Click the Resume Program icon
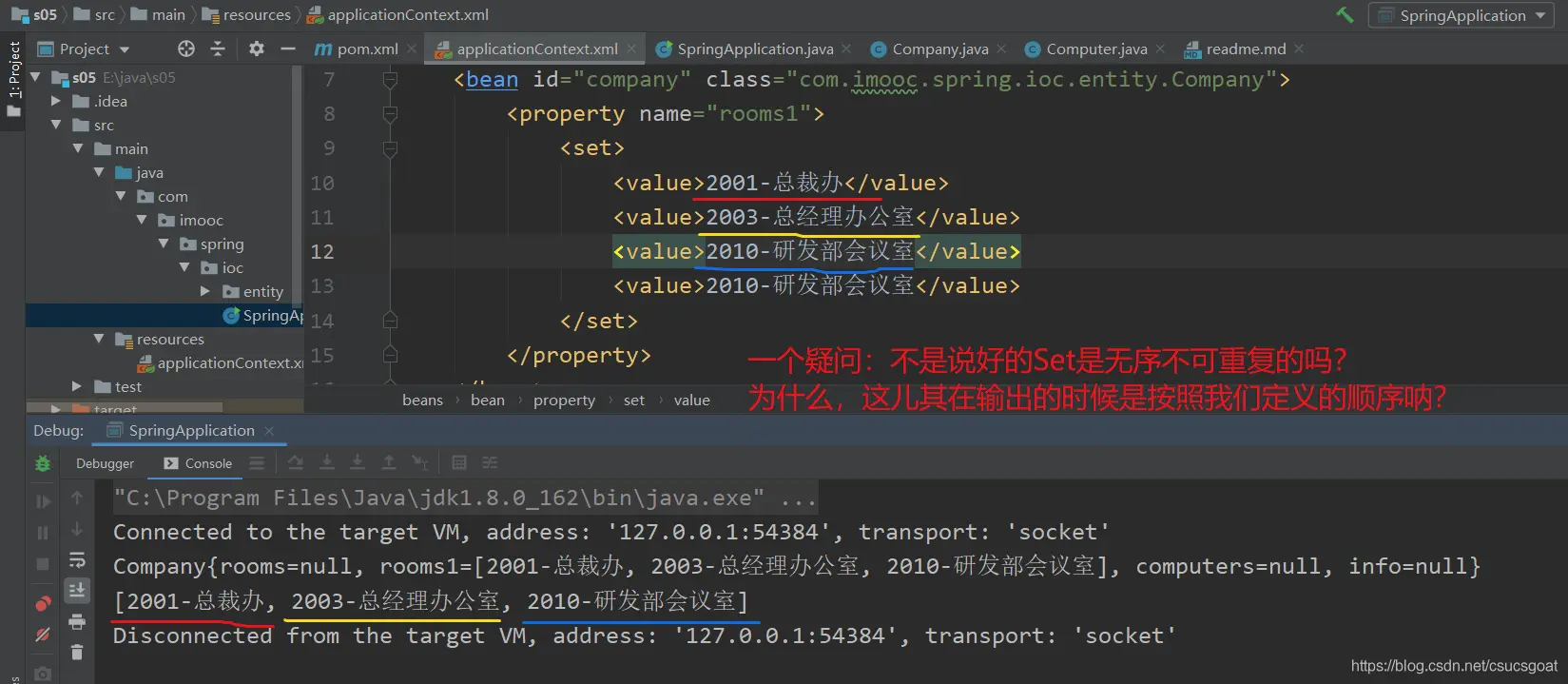This screenshot has height=684, width=1568. click(43, 500)
